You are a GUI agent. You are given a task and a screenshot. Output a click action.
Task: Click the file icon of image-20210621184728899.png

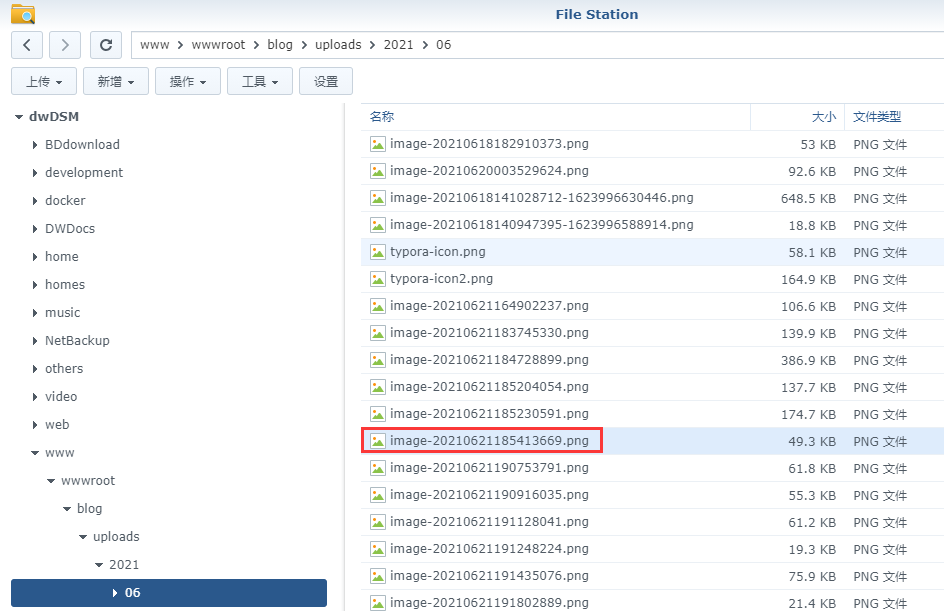(377, 360)
